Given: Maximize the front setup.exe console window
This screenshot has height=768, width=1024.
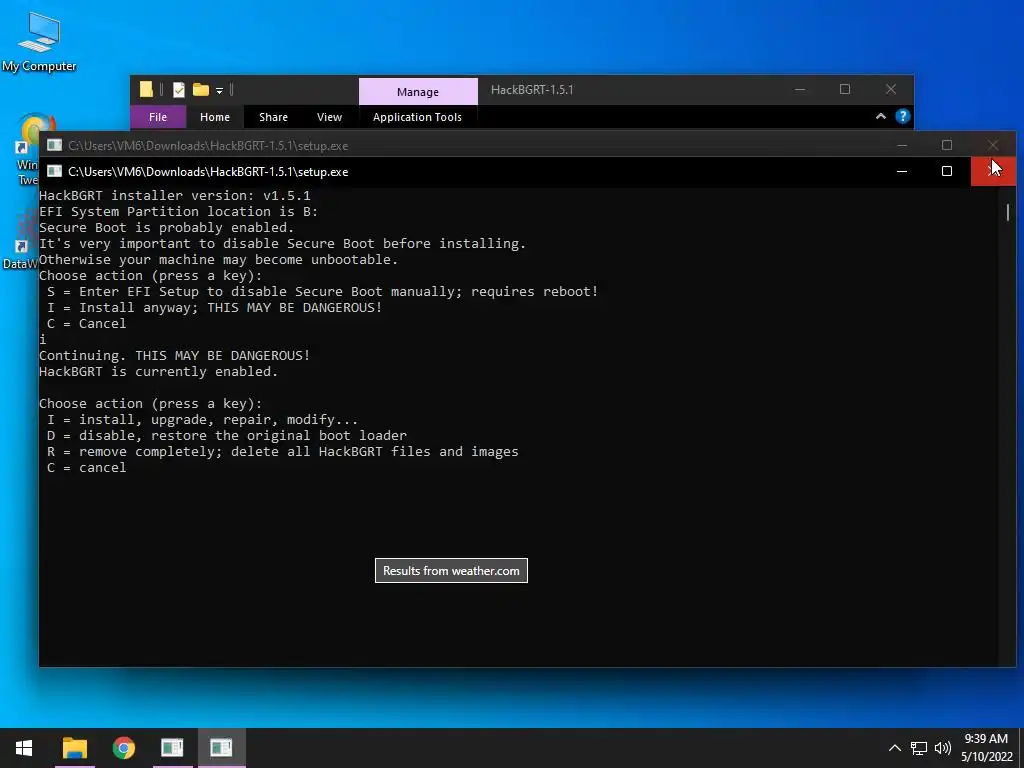Looking at the screenshot, I should [947, 171].
